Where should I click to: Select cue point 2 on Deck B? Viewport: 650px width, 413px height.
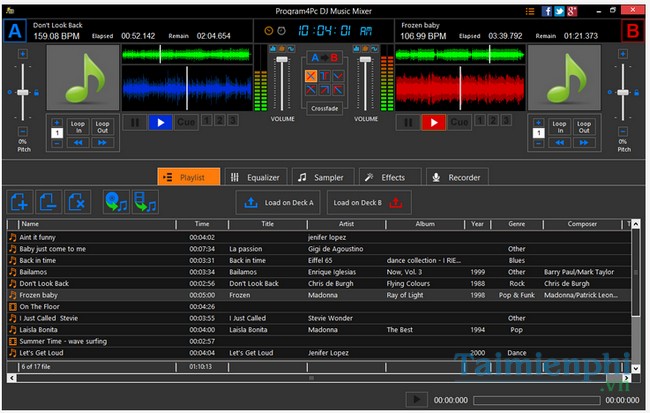pyautogui.click(x=493, y=120)
